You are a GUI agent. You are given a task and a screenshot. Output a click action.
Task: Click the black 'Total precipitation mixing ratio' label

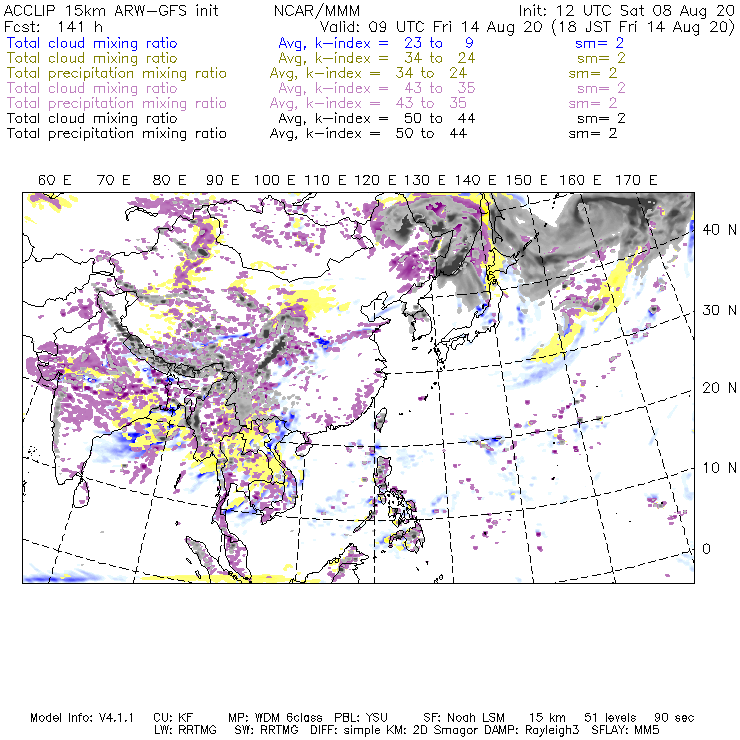coord(117,134)
